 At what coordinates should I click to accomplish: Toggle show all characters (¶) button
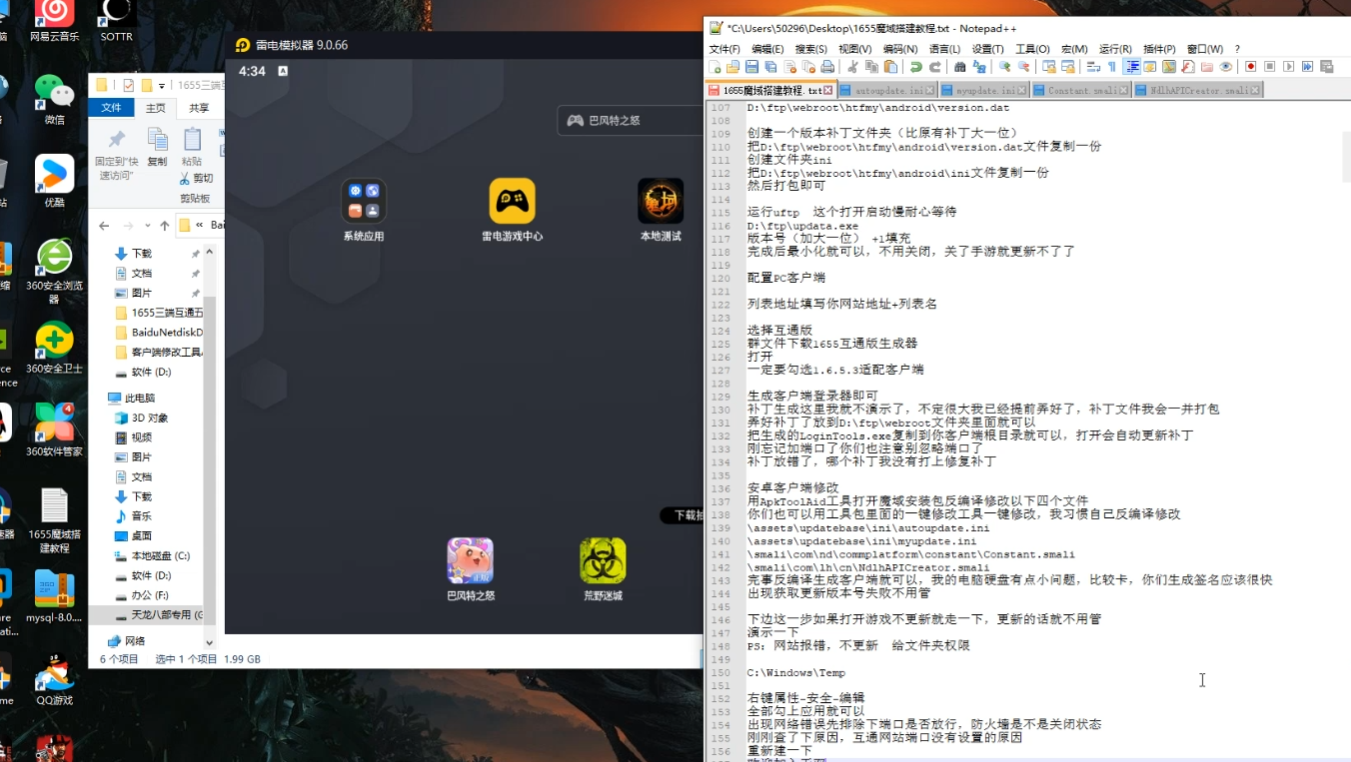[1112, 67]
